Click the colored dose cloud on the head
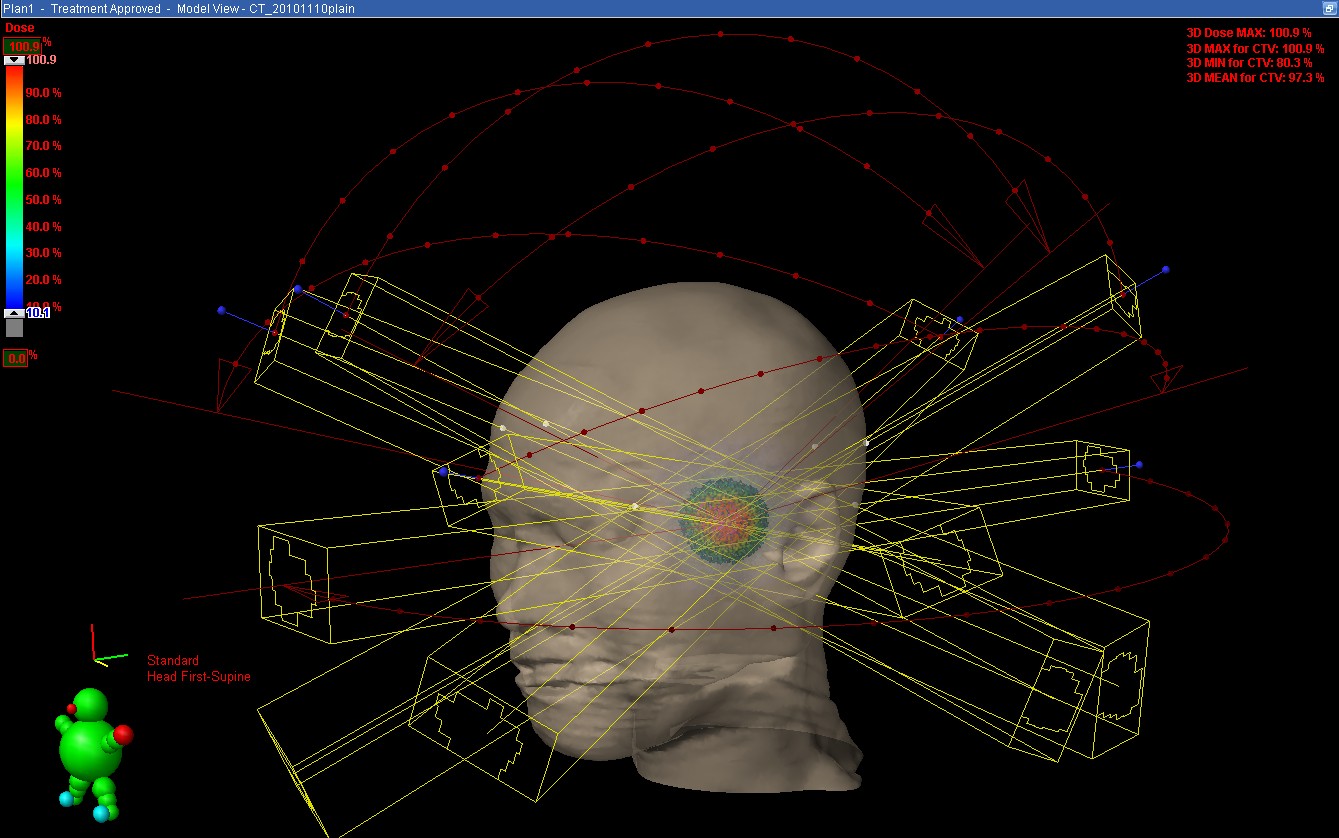This screenshot has height=838, width=1339. tap(724, 520)
